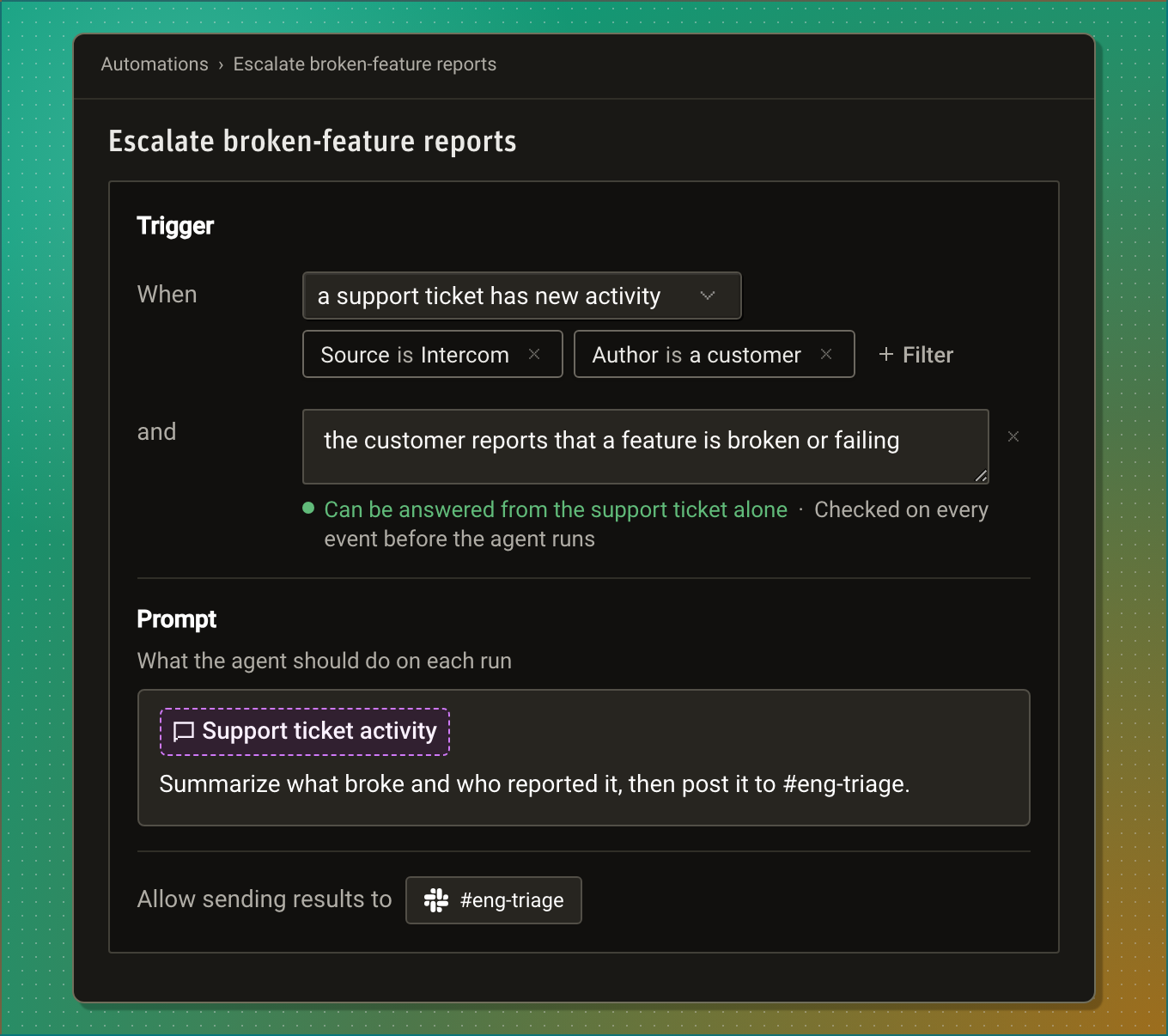Focus the condition text area about broken features
The image size is (1168, 1036).
(x=646, y=447)
